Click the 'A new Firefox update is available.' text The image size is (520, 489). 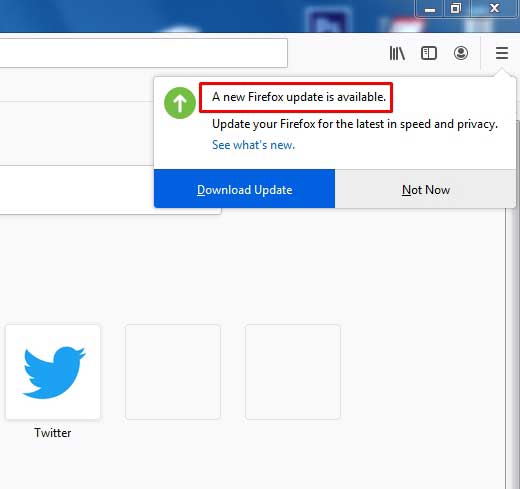pos(299,97)
